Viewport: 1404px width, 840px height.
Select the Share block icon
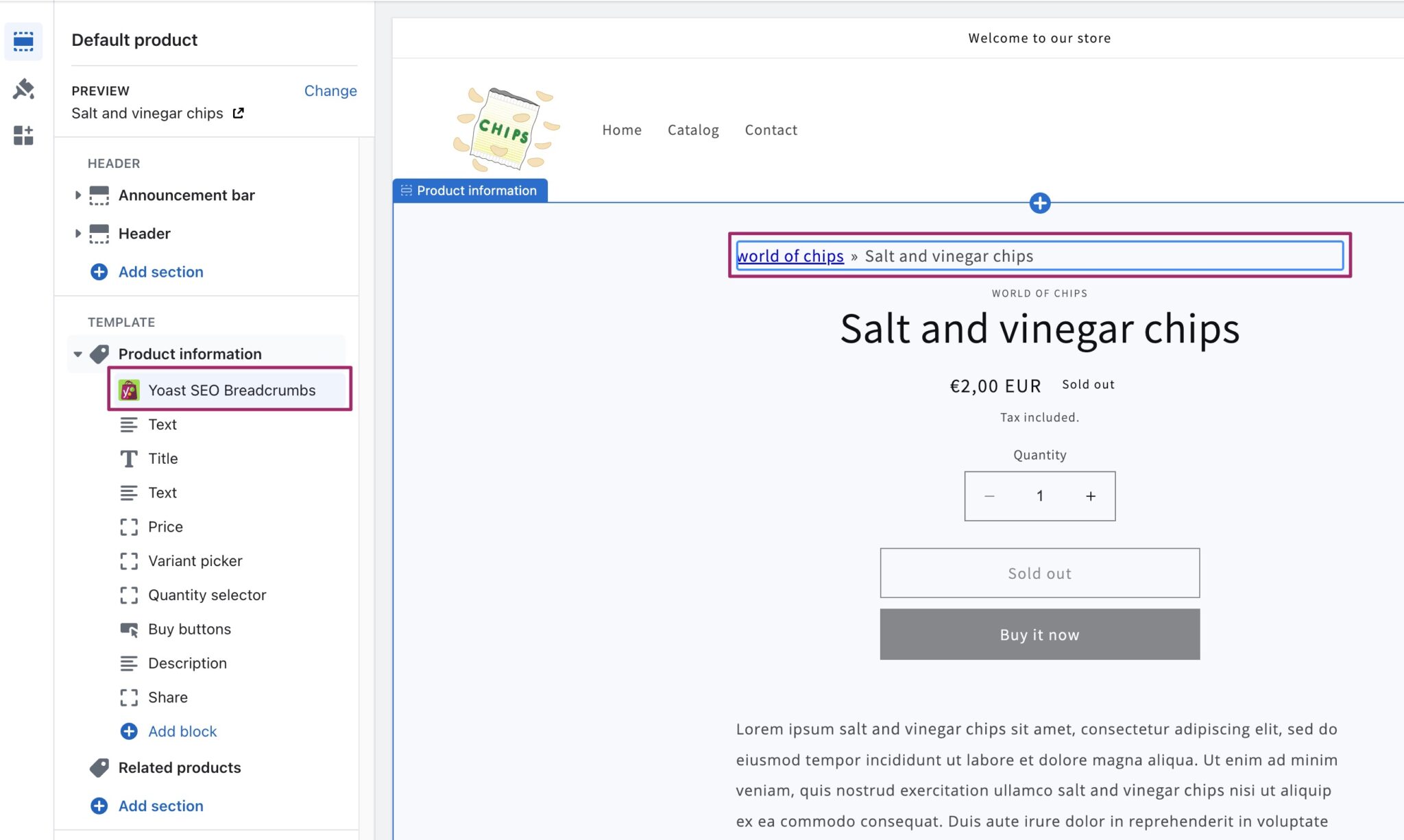(129, 697)
